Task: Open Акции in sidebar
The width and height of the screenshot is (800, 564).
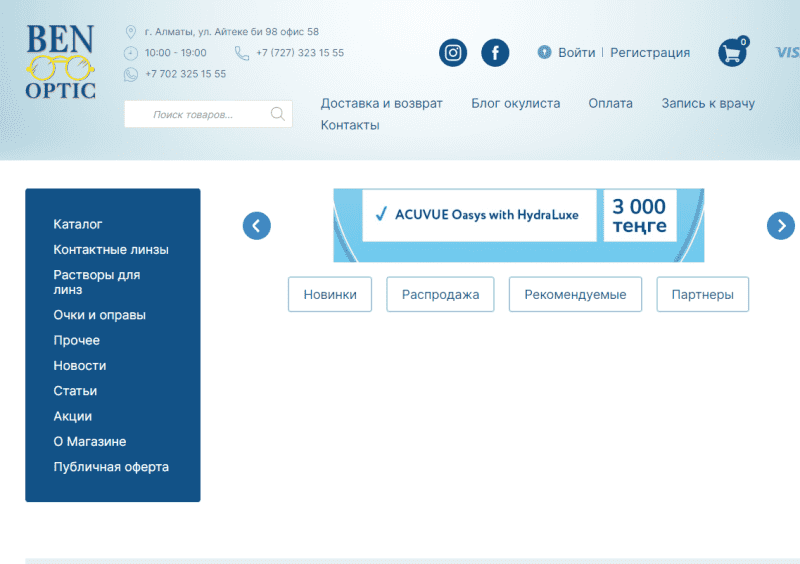Action: [x=72, y=416]
